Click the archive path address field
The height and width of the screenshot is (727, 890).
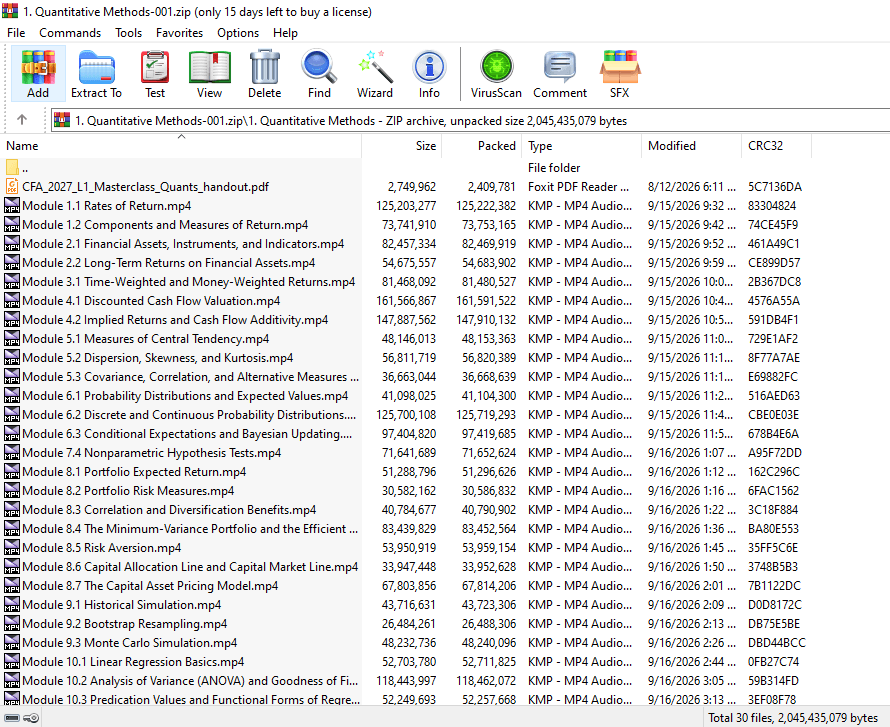(471, 121)
